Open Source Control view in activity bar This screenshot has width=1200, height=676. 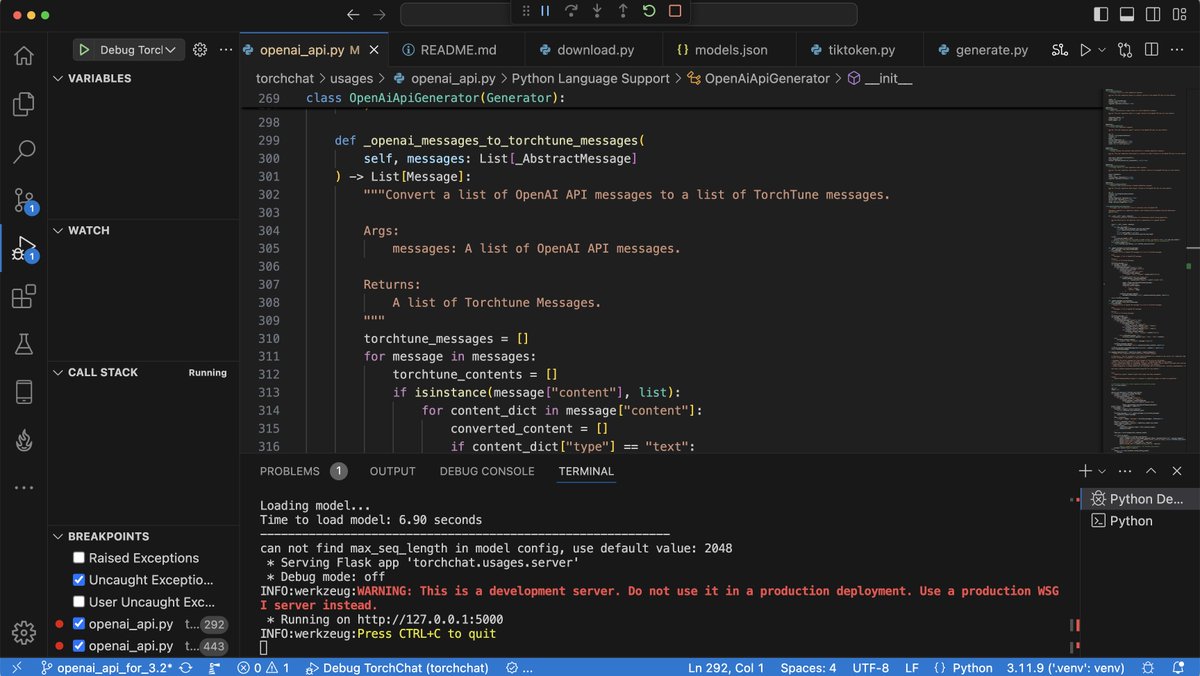point(24,200)
